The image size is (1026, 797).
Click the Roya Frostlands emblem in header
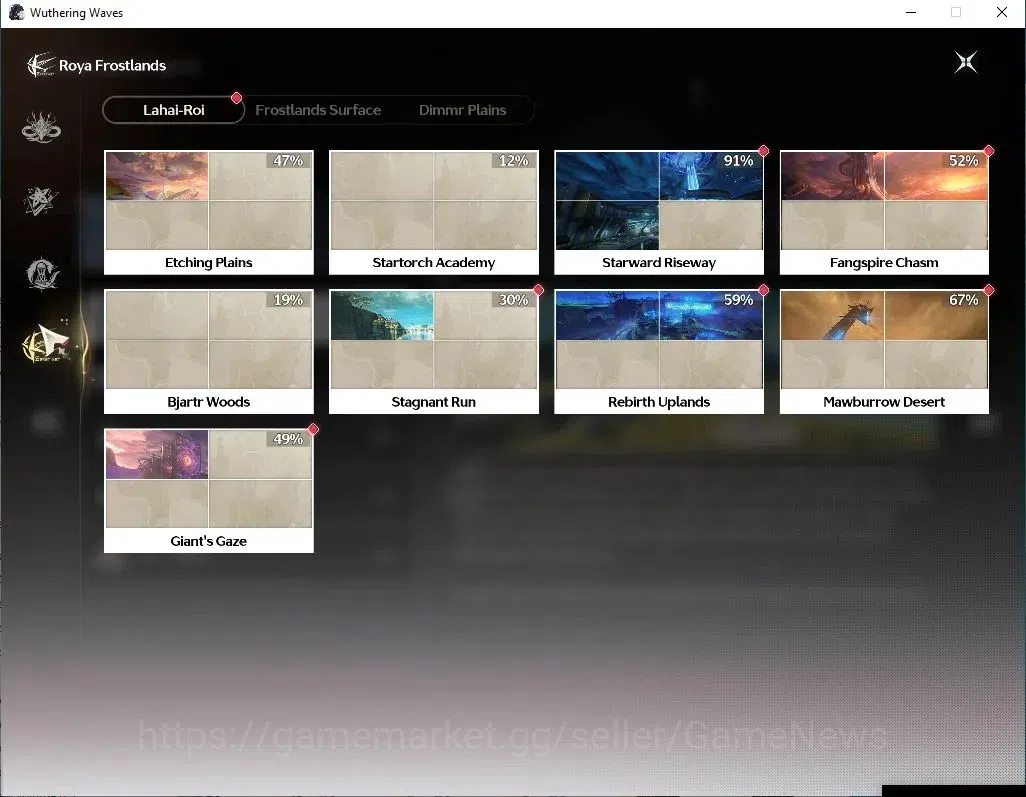click(41, 65)
